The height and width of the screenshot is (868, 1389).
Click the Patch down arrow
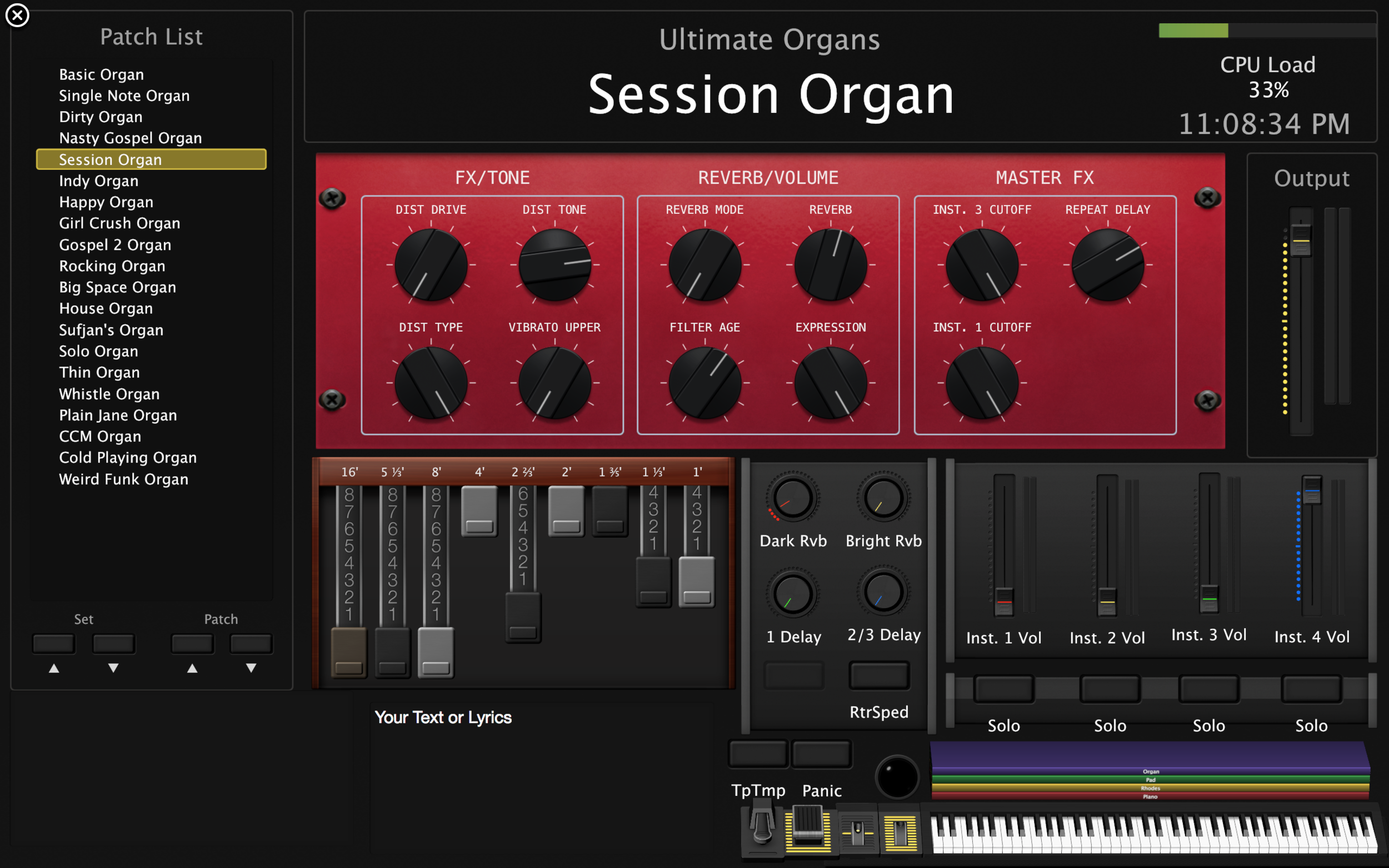coord(251,644)
